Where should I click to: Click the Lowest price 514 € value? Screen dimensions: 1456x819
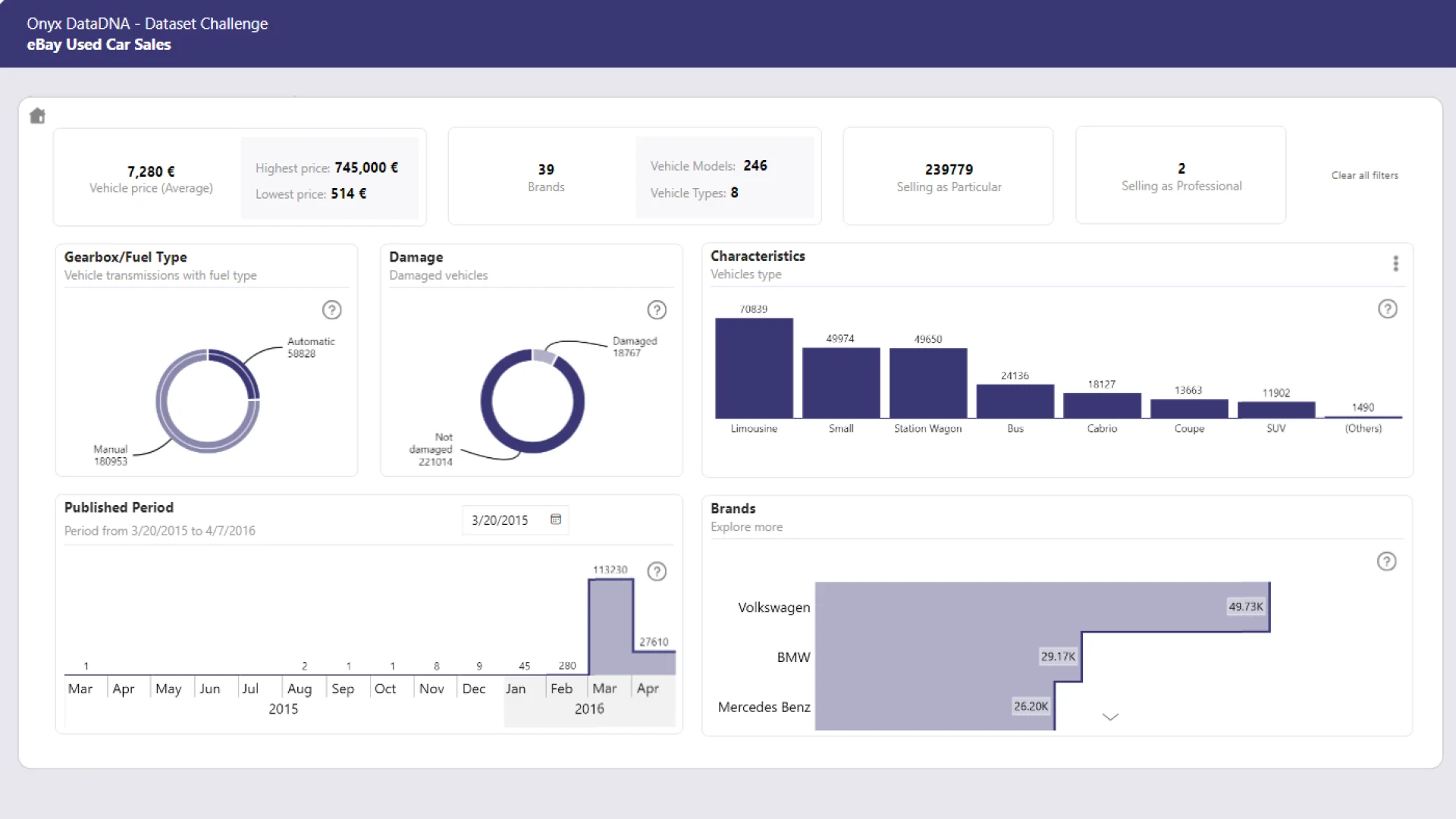[349, 193]
